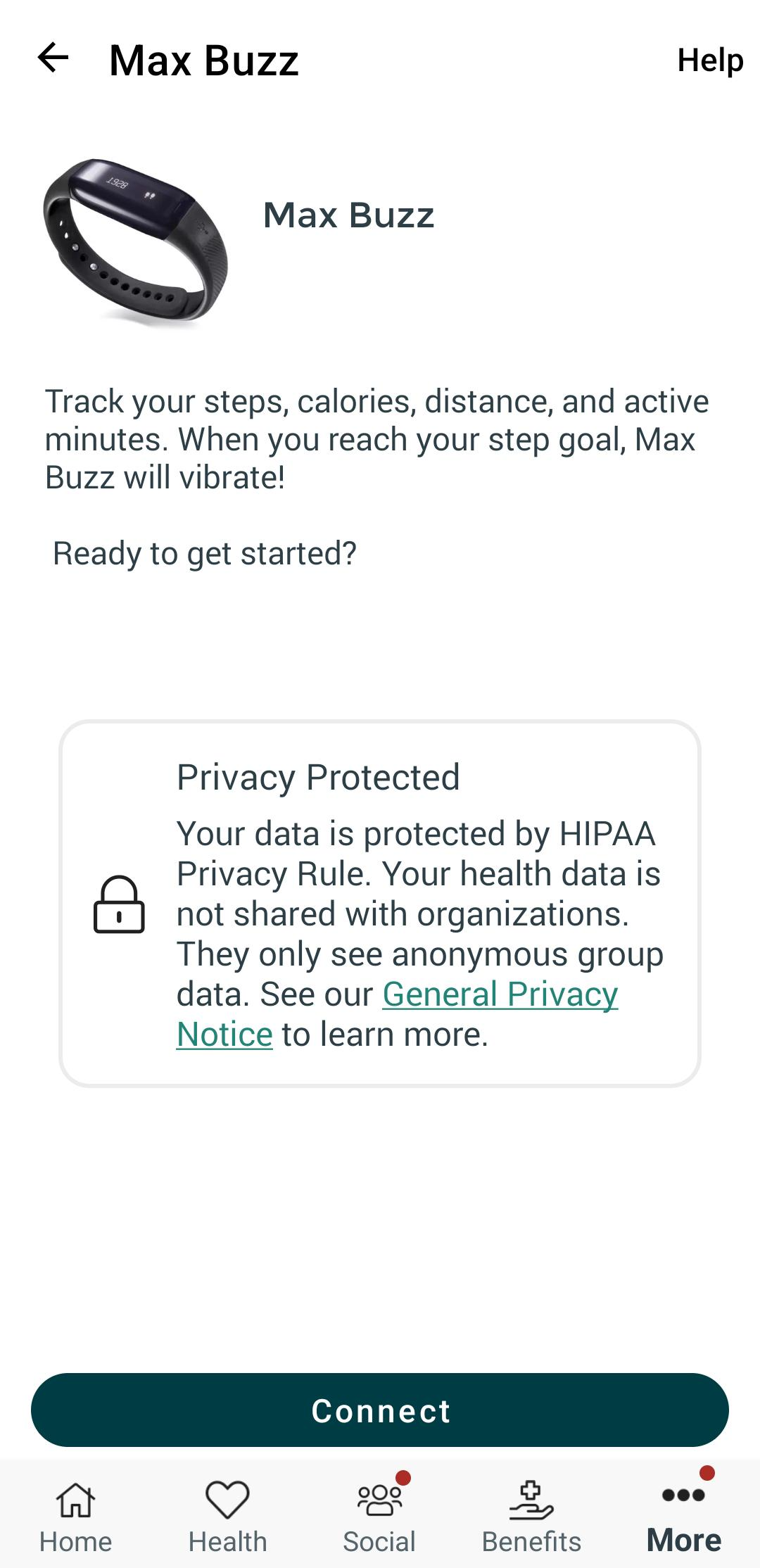The width and height of the screenshot is (760, 1568).
Task: Switch to the Health tab
Action: tap(227, 1517)
